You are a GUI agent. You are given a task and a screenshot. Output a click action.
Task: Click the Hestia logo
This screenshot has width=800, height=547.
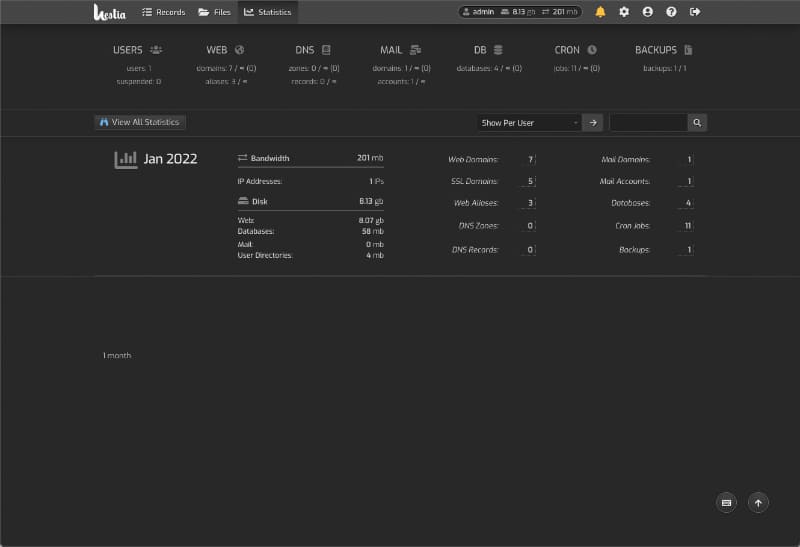109,12
